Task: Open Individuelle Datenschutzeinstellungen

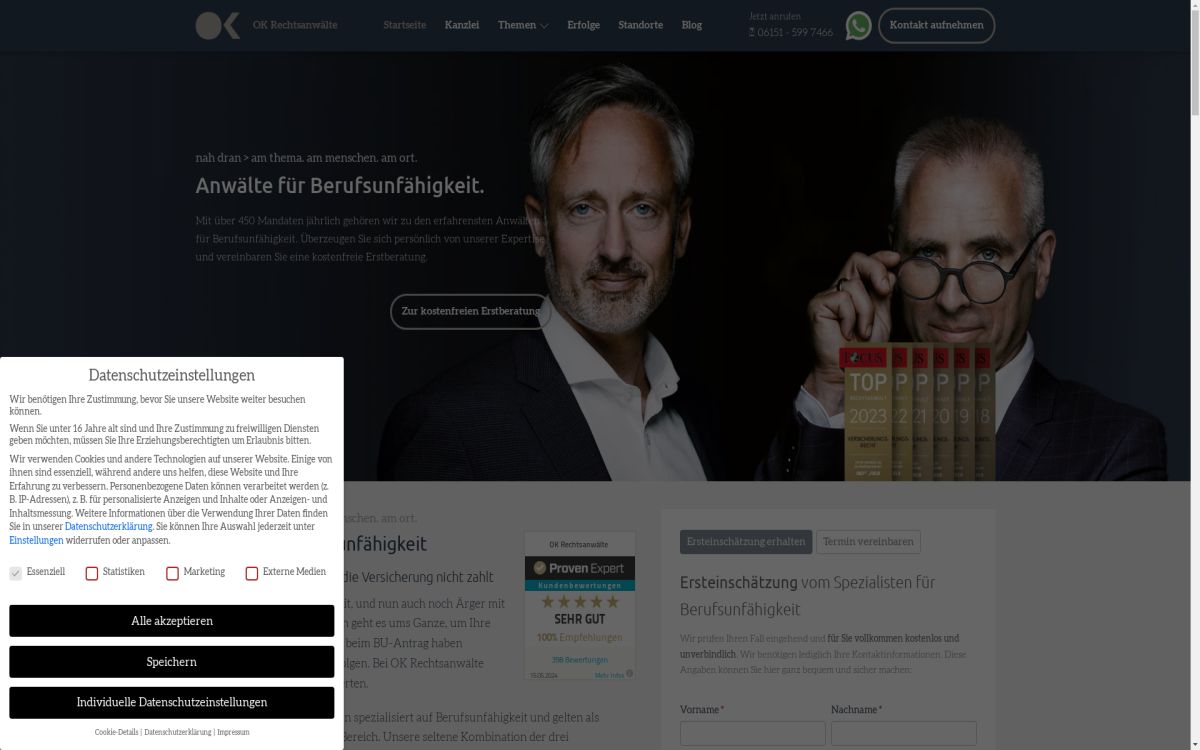Action: [x=172, y=702]
